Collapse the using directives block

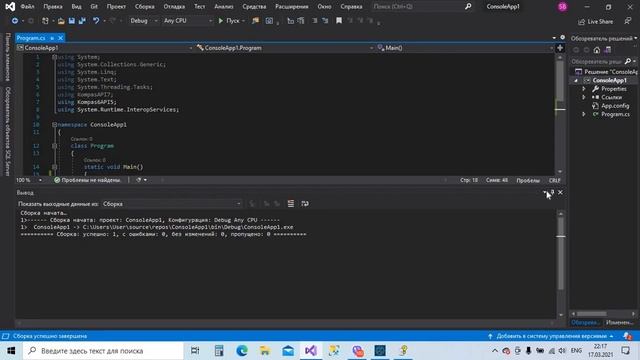(54, 57)
